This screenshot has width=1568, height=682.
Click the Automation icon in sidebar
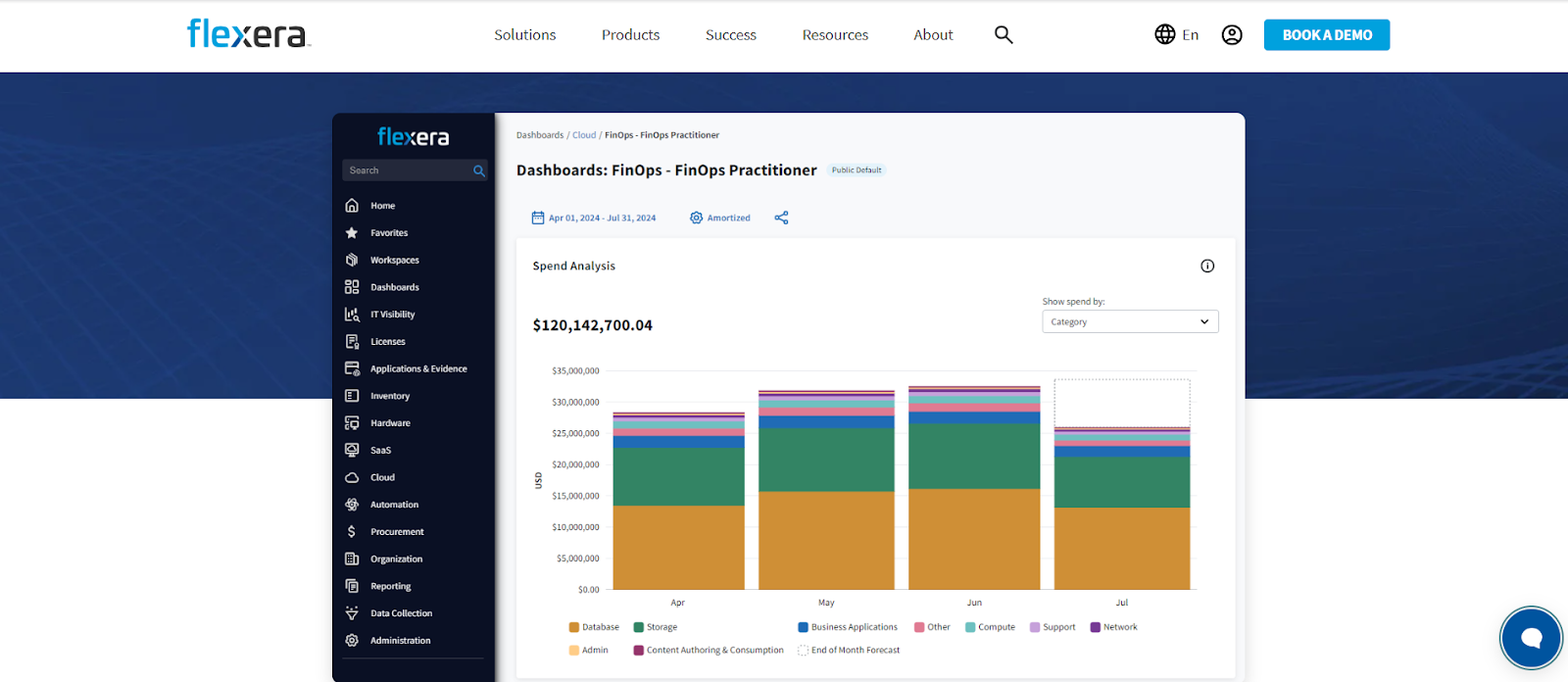coord(352,505)
